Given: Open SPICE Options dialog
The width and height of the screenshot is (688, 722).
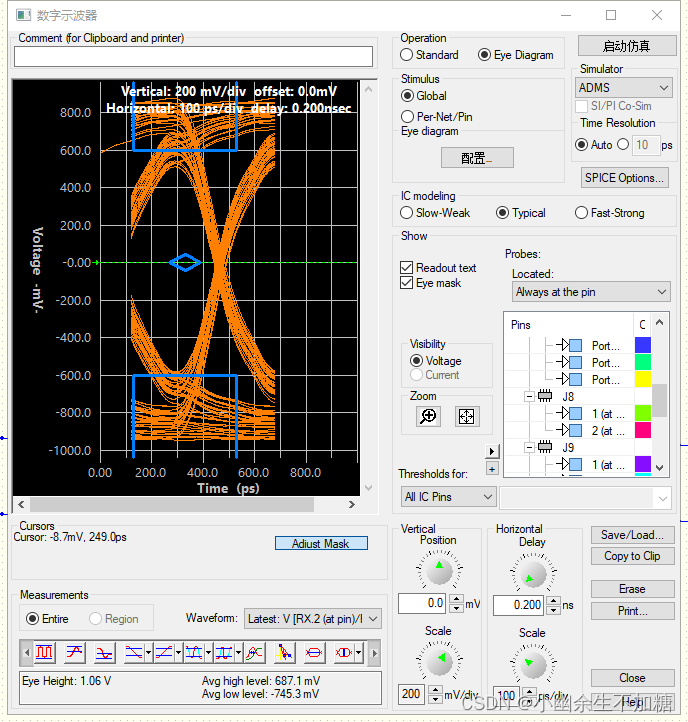Looking at the screenshot, I should 624,178.
